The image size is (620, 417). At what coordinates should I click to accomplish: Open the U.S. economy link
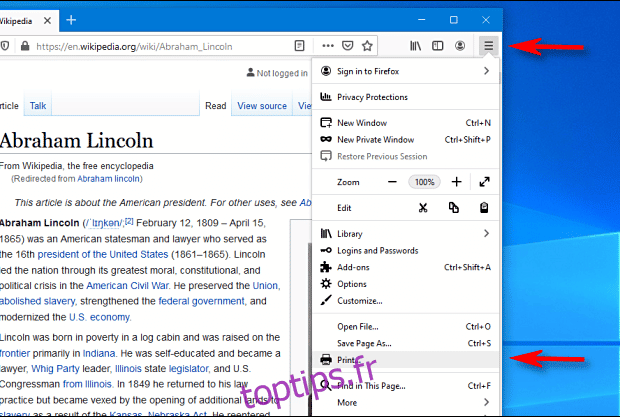click(99, 317)
